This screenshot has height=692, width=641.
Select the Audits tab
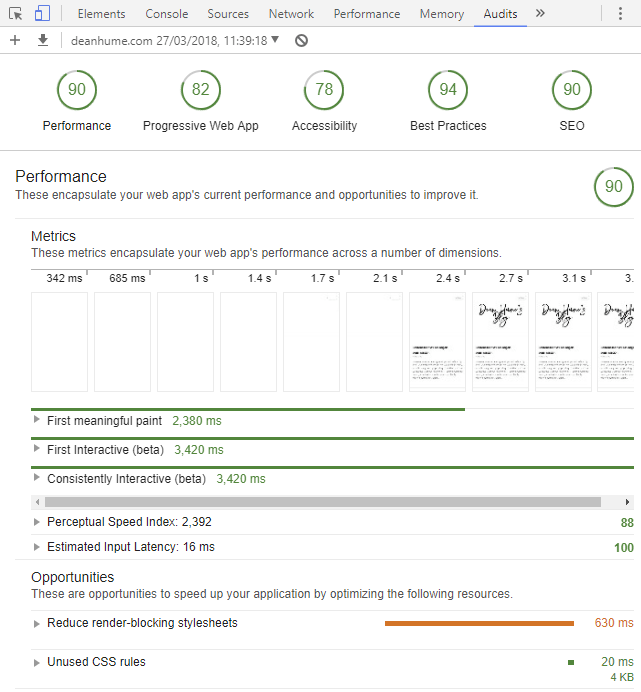click(x=500, y=14)
